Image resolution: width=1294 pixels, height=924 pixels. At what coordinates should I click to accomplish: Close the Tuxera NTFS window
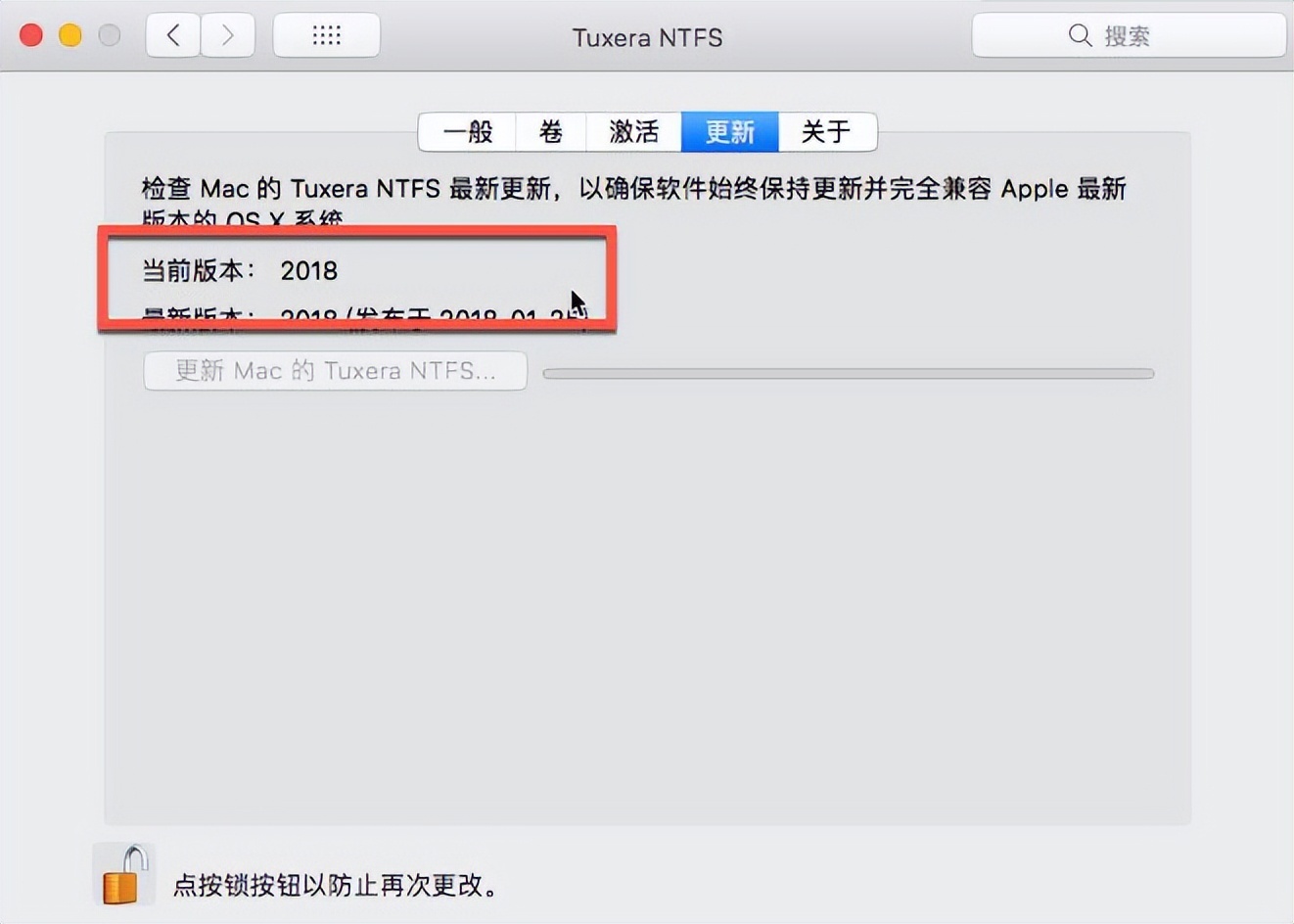[x=31, y=36]
